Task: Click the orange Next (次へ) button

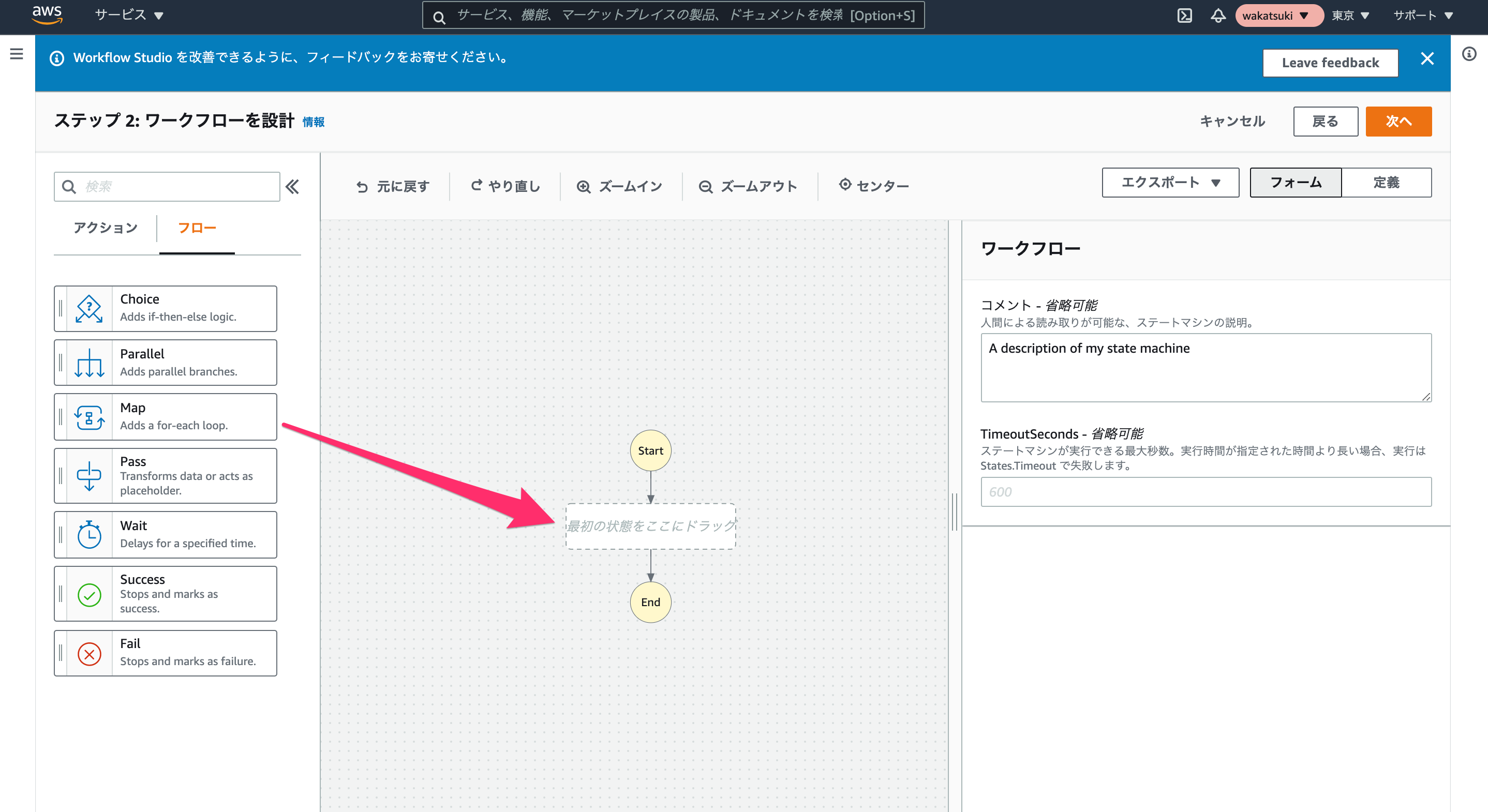Action: pos(1398,121)
